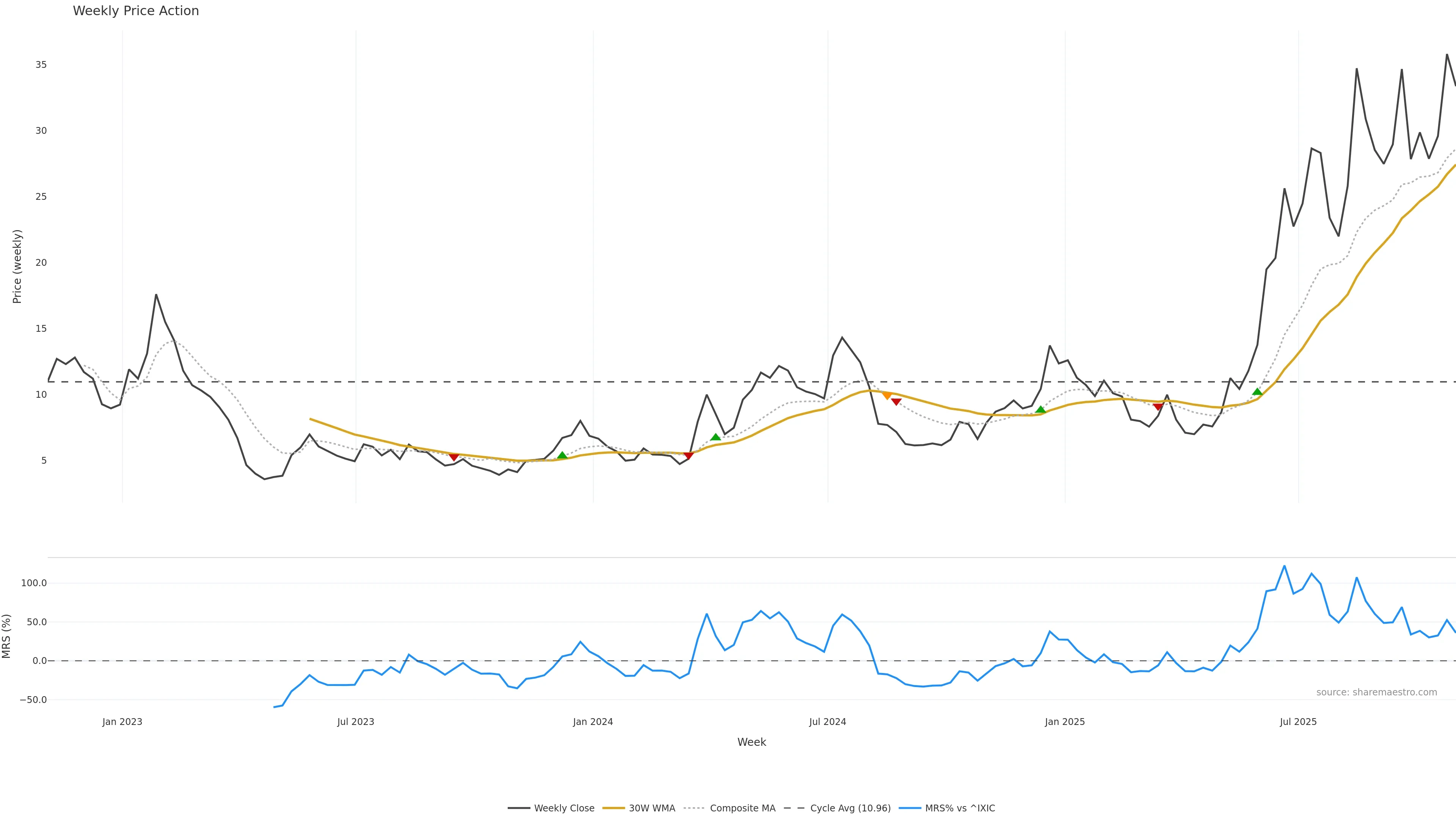The height and width of the screenshot is (819, 1456).
Task: Click the red down-triangle marker near August 2024
Action: coord(896,402)
